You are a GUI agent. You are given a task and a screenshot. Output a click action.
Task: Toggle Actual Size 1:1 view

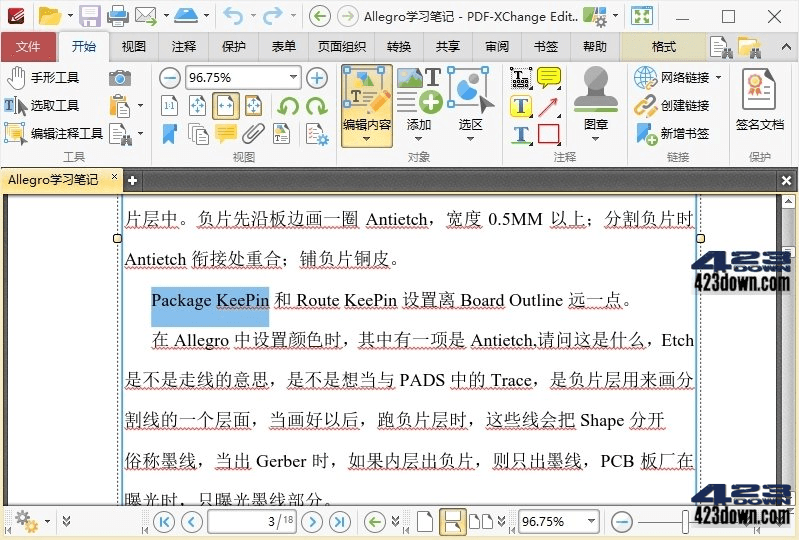(170, 106)
